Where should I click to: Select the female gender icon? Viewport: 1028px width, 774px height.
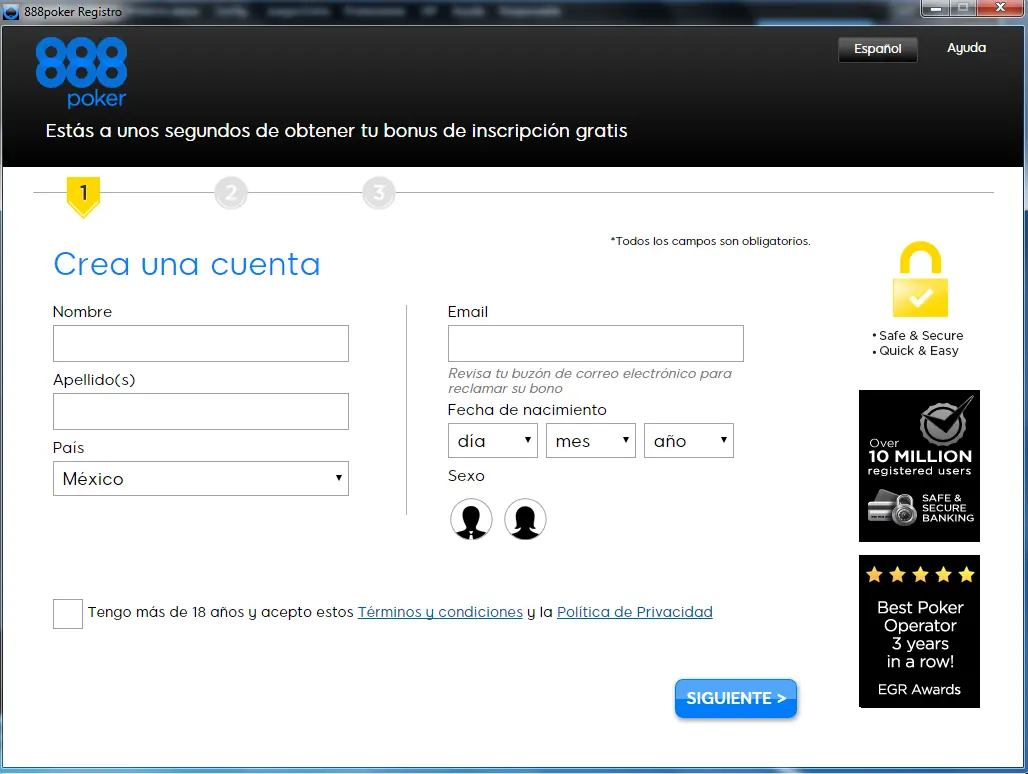tap(525, 519)
